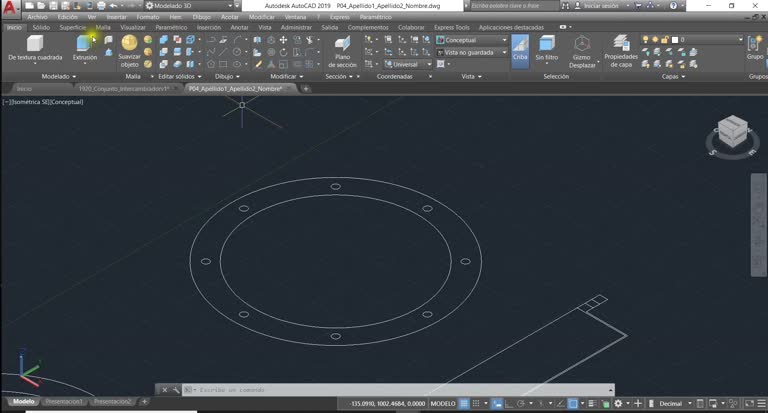Switch to the Presentación1 layout tab
This screenshot has width=768, height=413.
64,402
